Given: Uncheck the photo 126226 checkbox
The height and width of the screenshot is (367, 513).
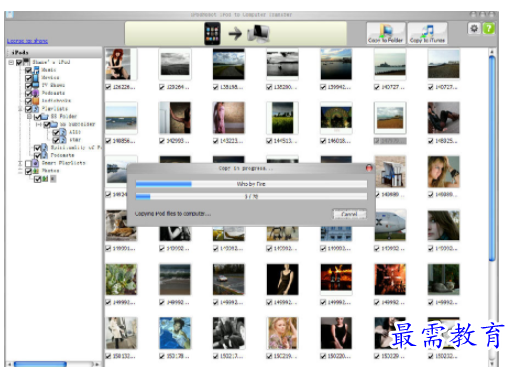Looking at the screenshot, I should tap(108, 87).
